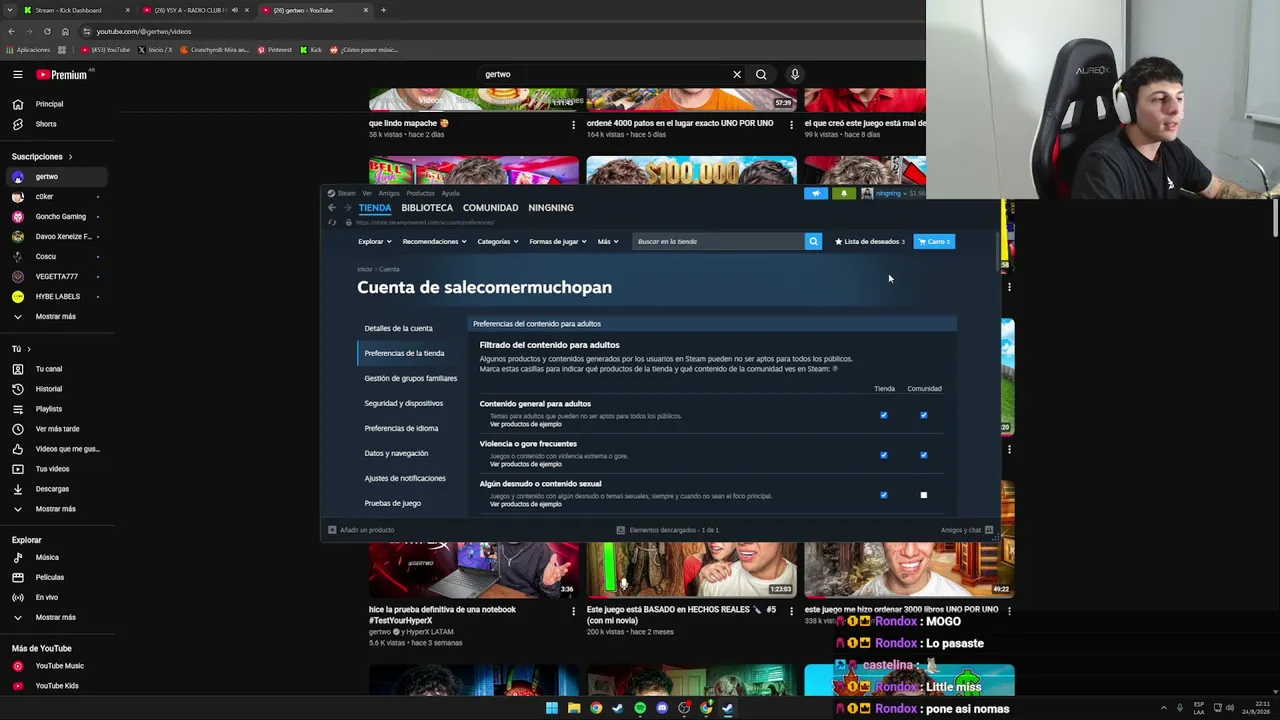
Task: Open Spotify from the taskbar
Action: point(640,708)
